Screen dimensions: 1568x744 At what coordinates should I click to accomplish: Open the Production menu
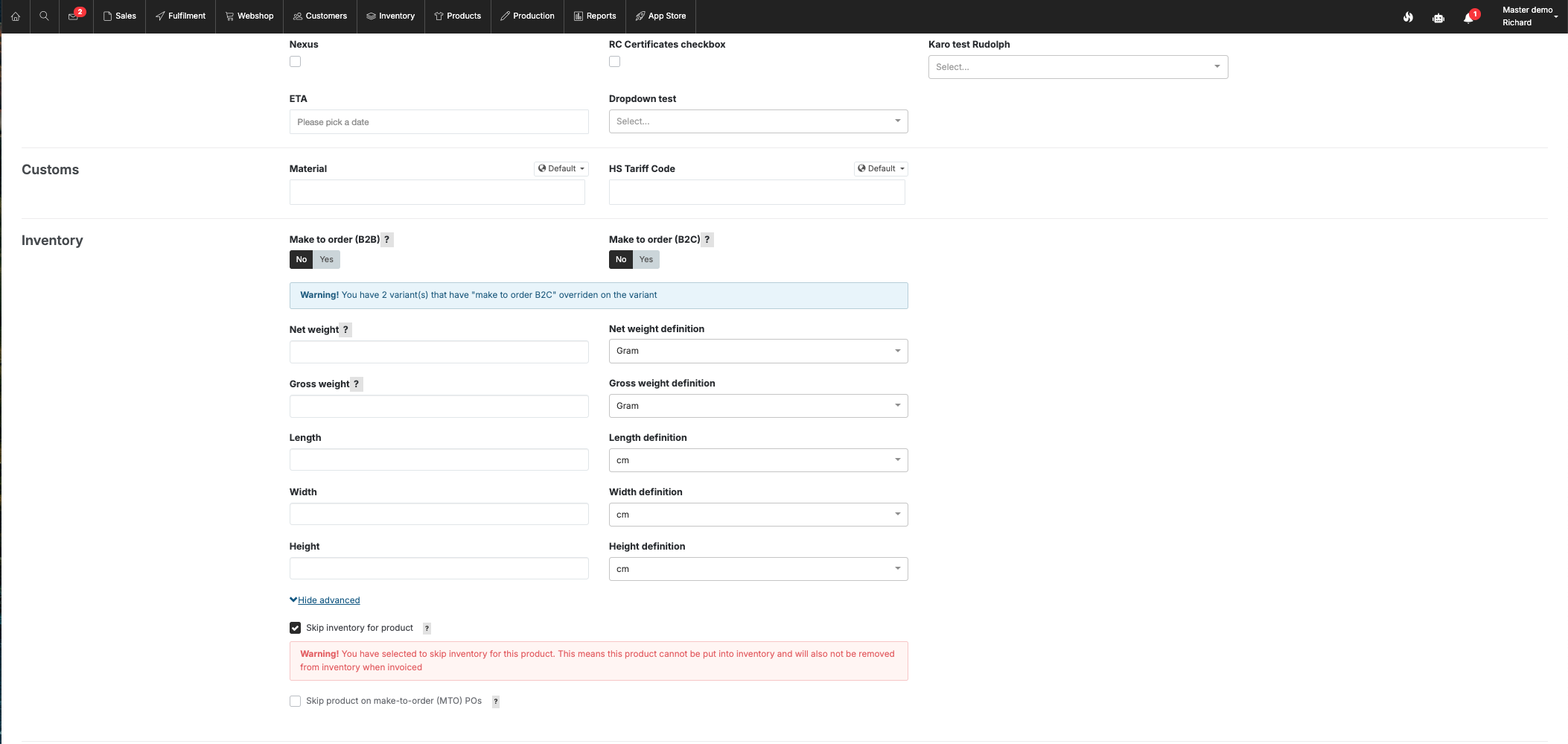[527, 16]
